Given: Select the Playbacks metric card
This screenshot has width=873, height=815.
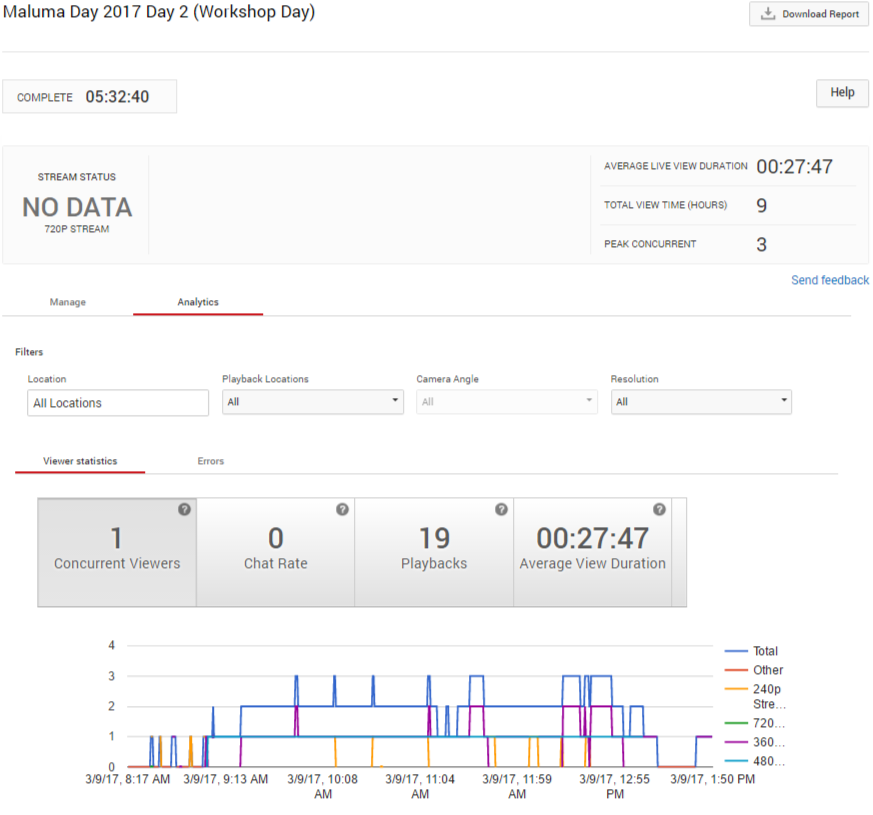Looking at the screenshot, I should (x=434, y=552).
